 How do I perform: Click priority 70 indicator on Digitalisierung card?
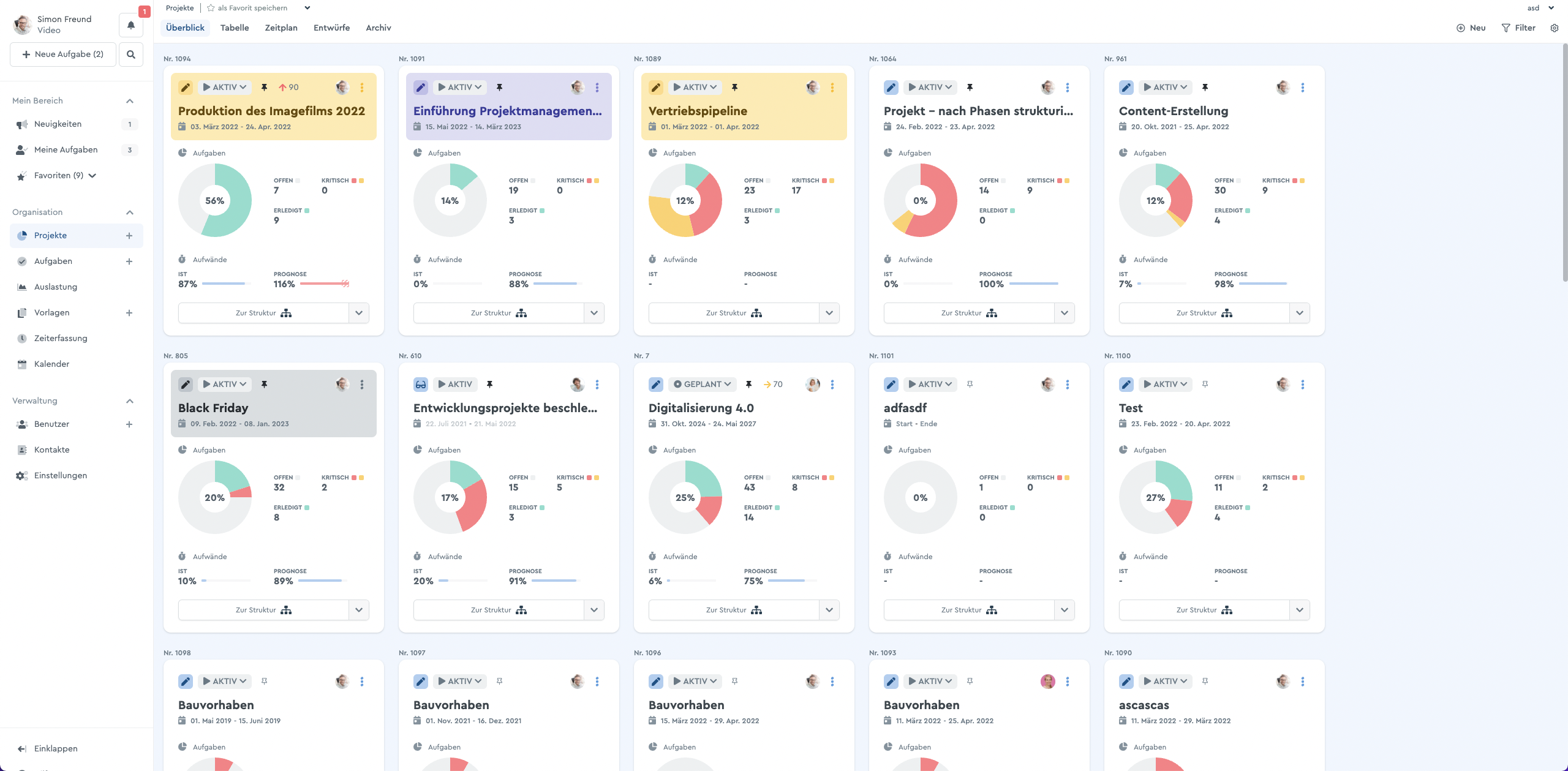point(773,385)
